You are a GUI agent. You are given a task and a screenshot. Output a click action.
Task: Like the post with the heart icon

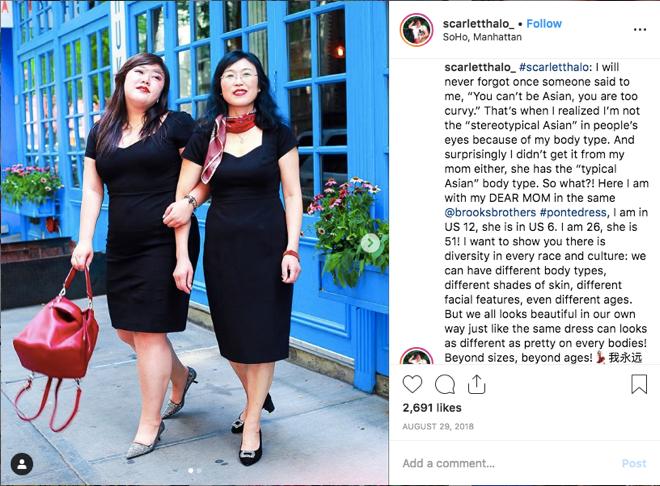point(412,384)
